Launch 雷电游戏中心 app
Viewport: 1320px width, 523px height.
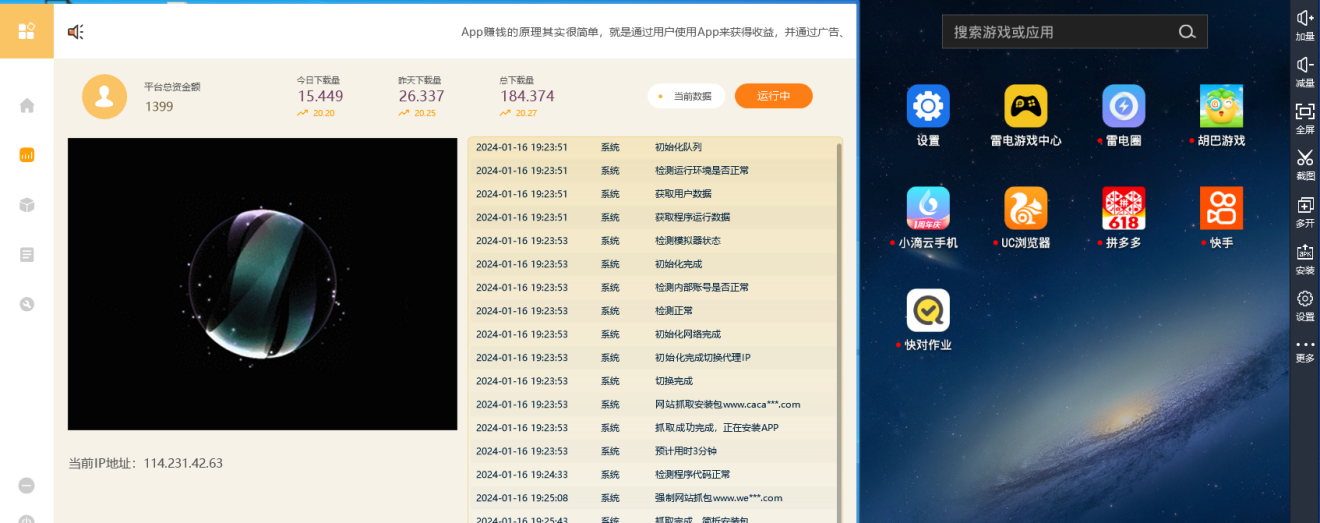click(x=1025, y=116)
